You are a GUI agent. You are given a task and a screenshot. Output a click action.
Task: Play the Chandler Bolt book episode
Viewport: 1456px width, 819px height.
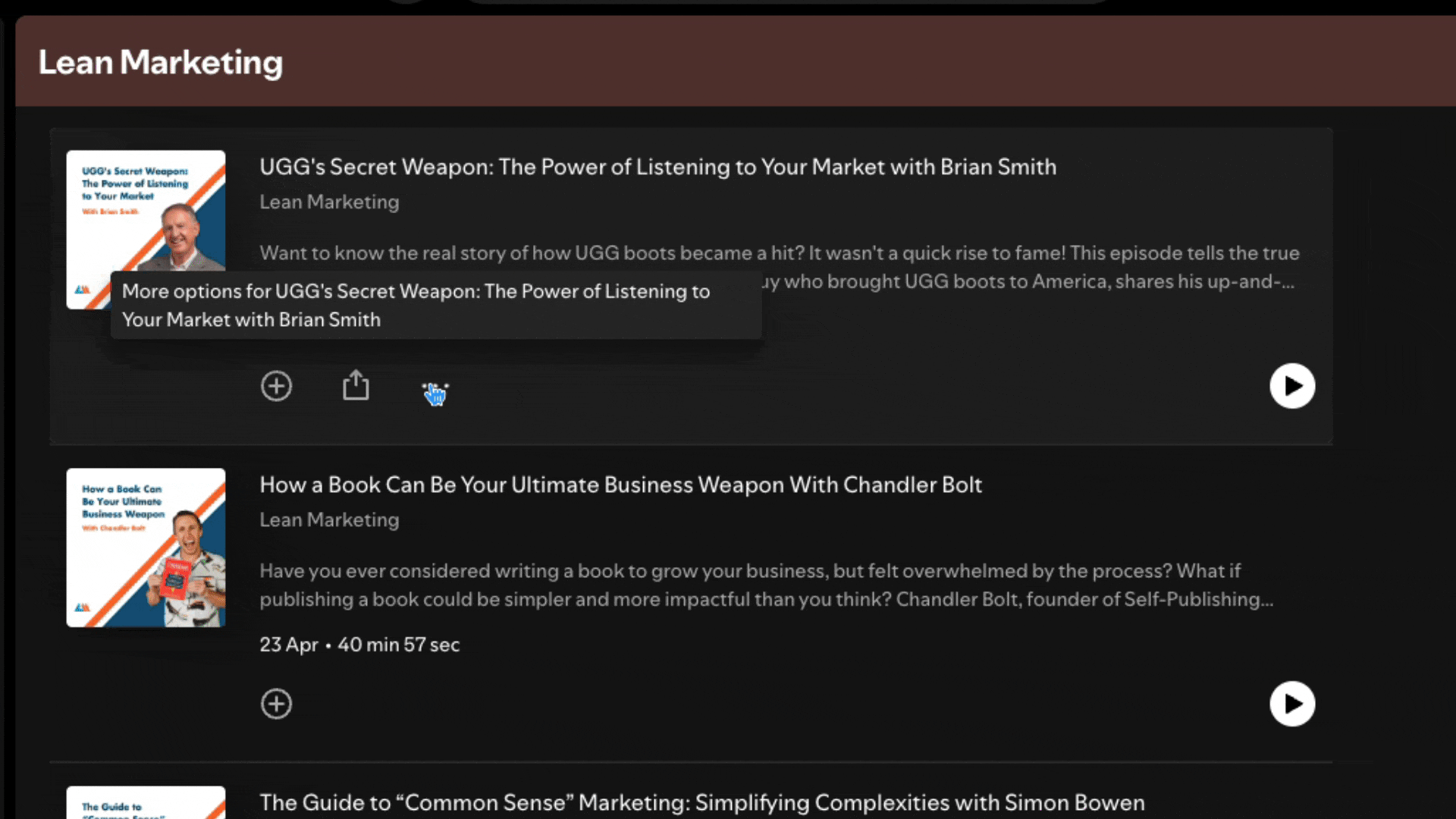(x=1292, y=704)
